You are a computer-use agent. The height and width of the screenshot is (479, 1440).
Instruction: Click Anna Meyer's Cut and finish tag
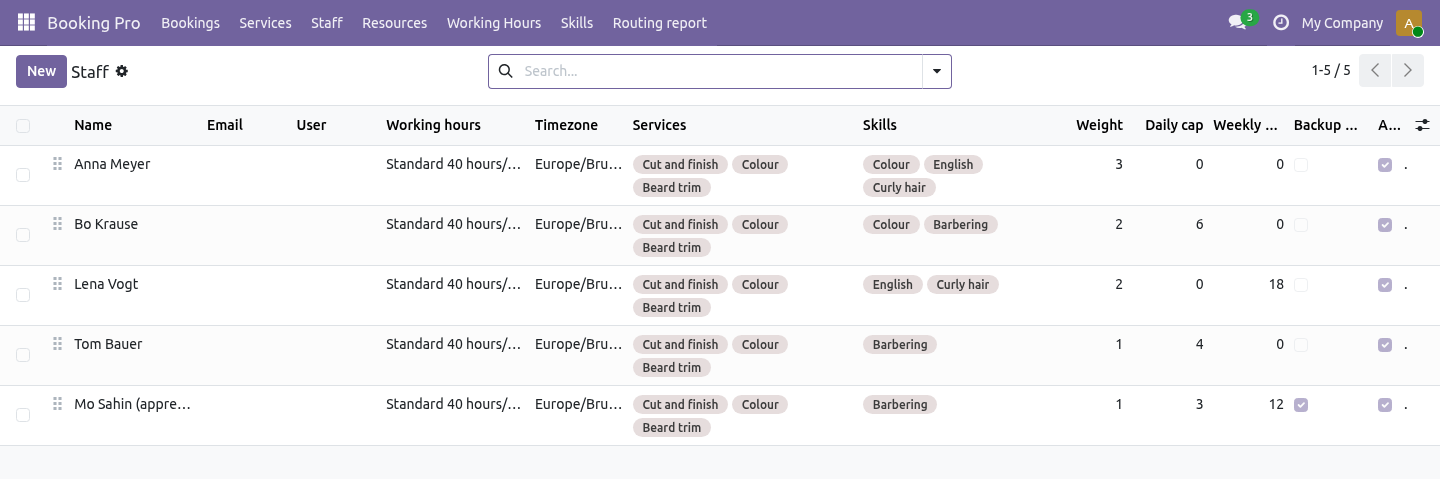pos(680,164)
